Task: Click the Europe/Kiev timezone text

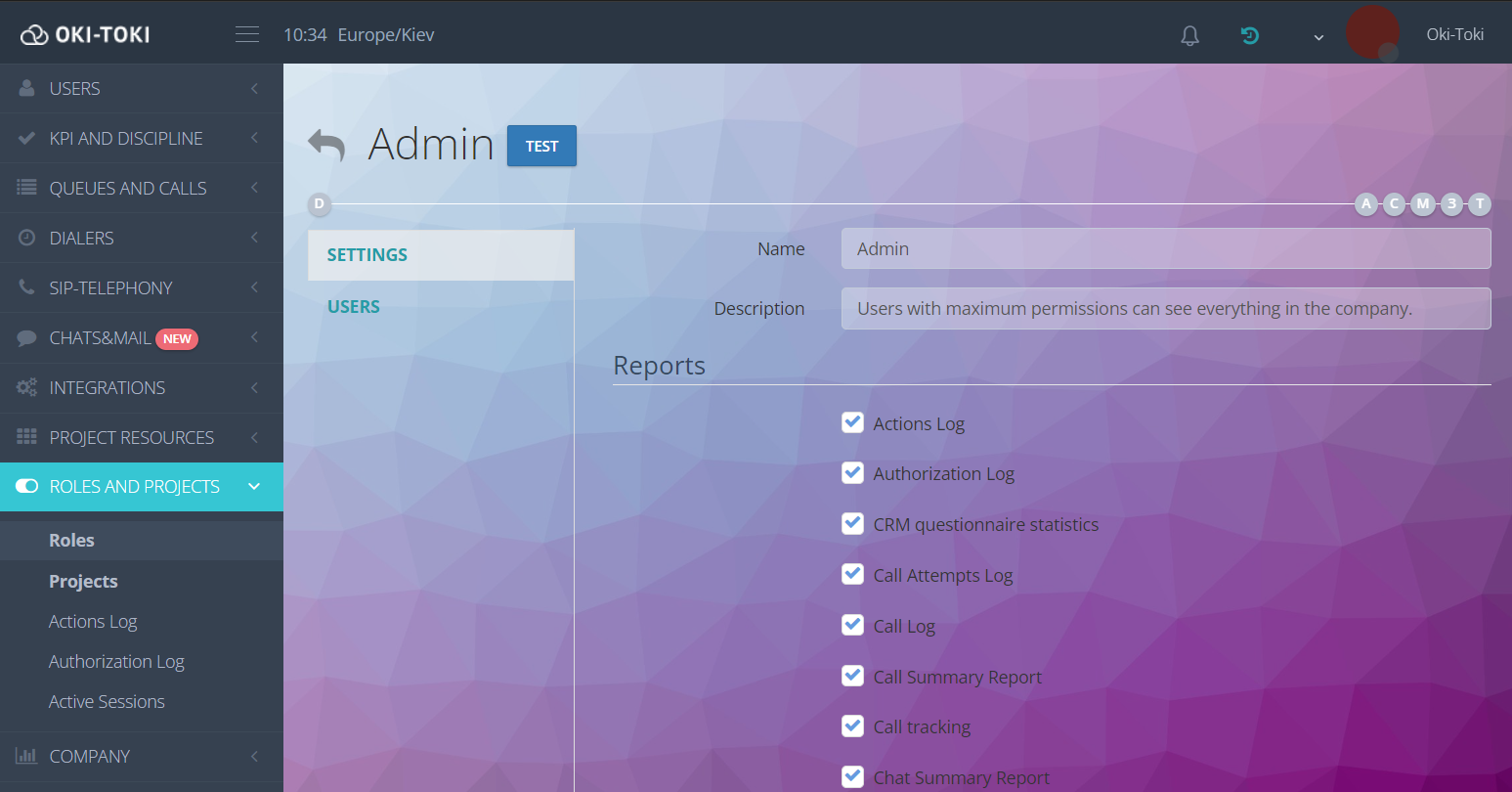Action: point(386,35)
